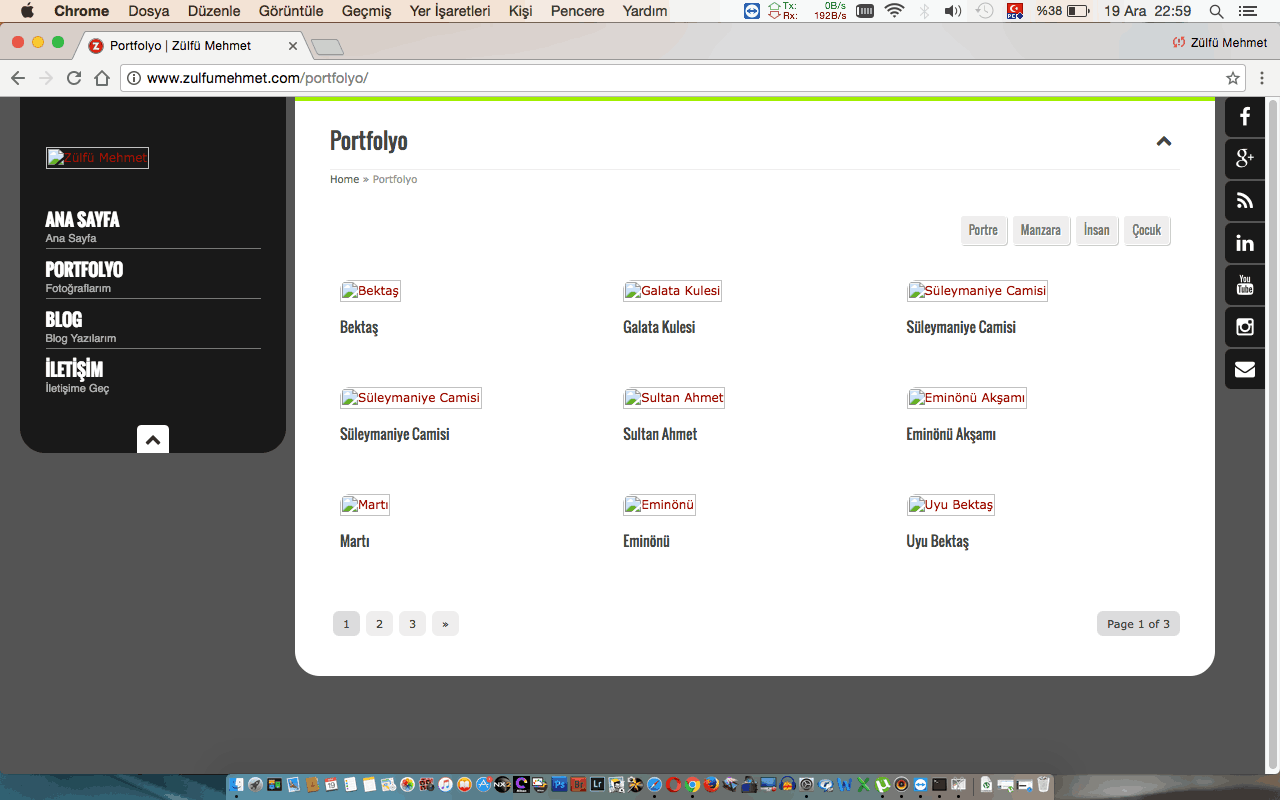1280x800 pixels.
Task: Click the Wi-Fi status icon
Action: point(894,11)
